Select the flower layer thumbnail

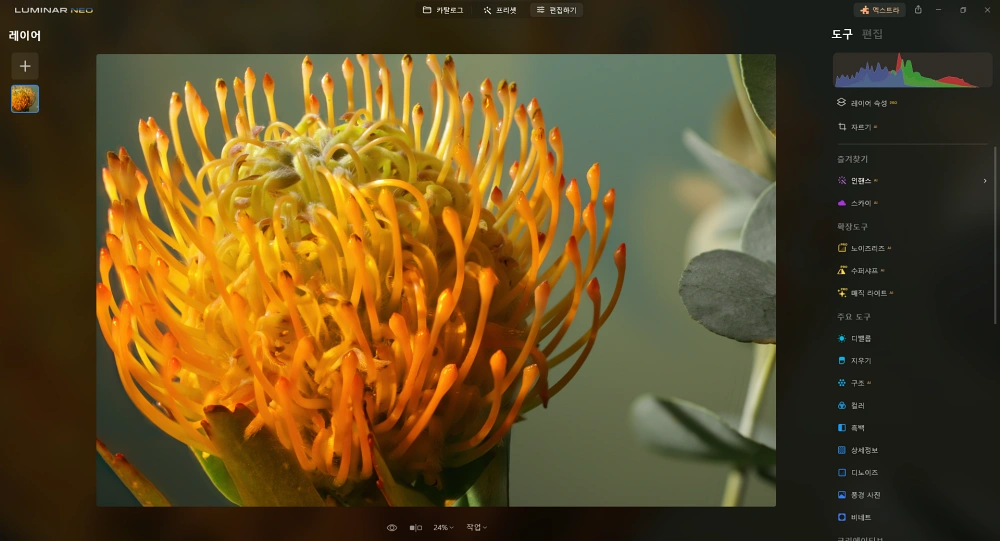(25, 99)
